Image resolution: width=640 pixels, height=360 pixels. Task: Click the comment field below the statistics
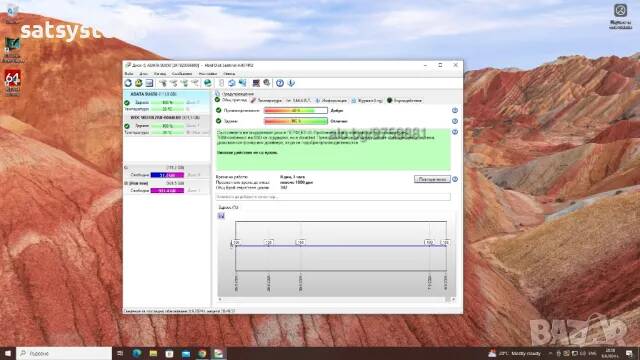click(x=333, y=197)
